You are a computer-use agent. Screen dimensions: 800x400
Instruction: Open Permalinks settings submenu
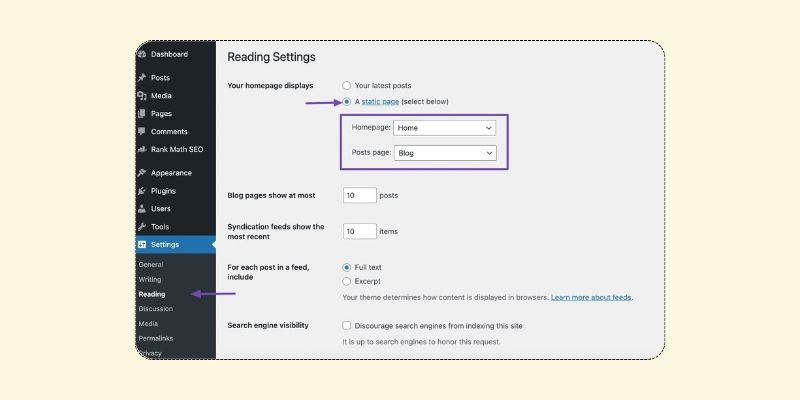tap(156, 338)
